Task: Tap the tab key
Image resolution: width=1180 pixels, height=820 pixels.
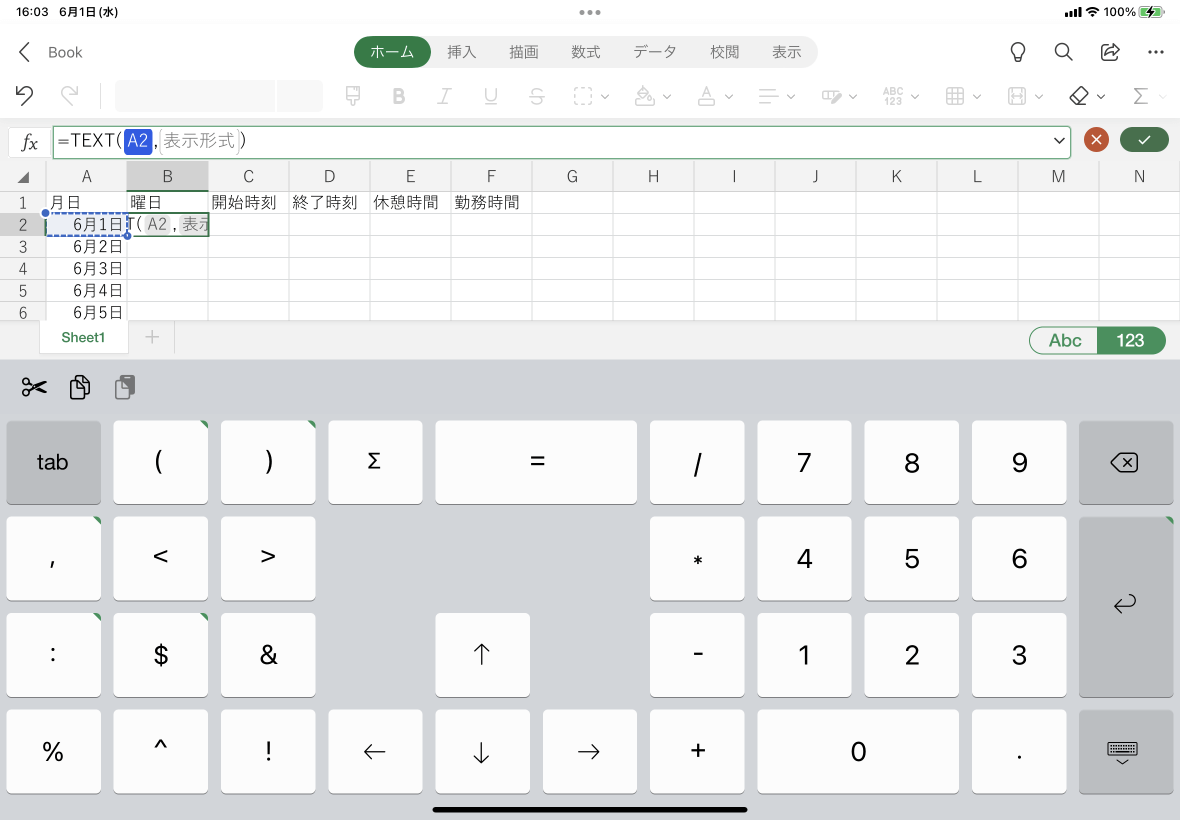Action: tap(53, 462)
